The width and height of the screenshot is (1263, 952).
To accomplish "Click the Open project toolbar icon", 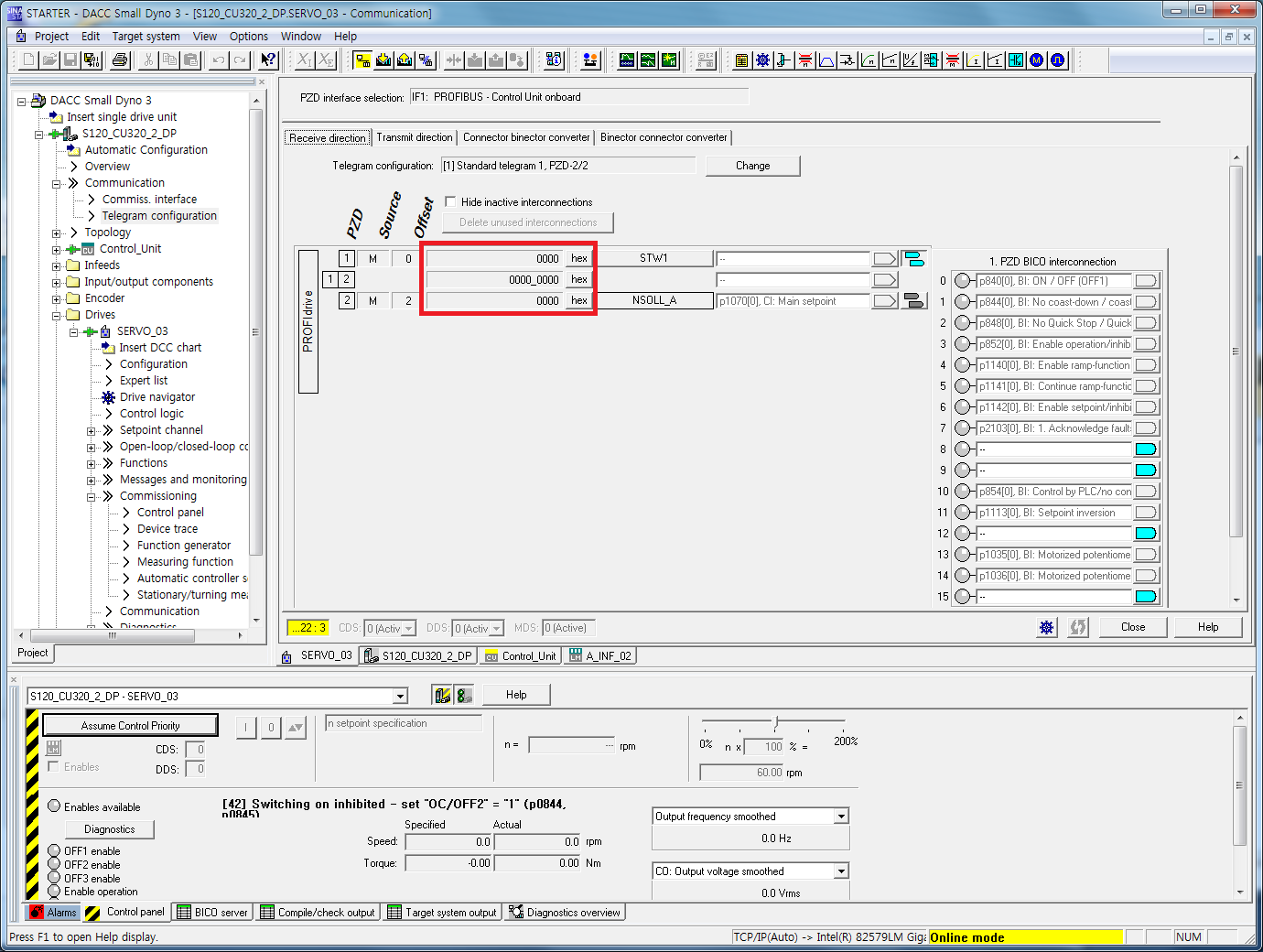I will pyautogui.click(x=49, y=60).
